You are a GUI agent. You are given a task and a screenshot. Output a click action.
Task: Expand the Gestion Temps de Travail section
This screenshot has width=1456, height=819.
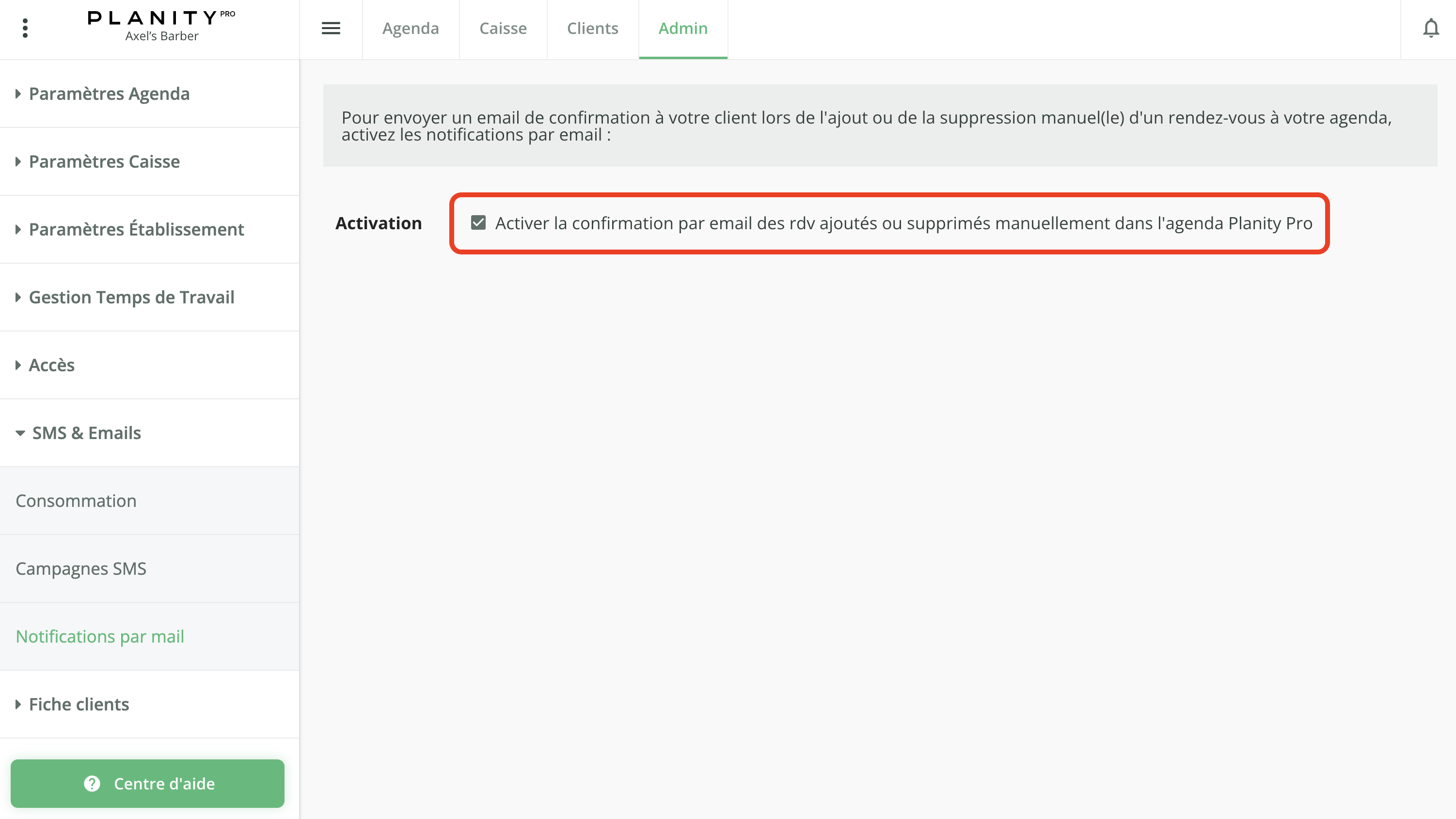coord(131,297)
